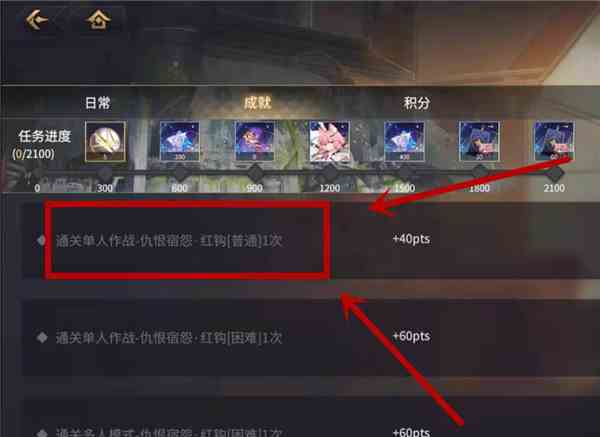The width and height of the screenshot is (600, 437).
Task: Select the 红钩[普通] single-player mission
Action: click(169, 241)
